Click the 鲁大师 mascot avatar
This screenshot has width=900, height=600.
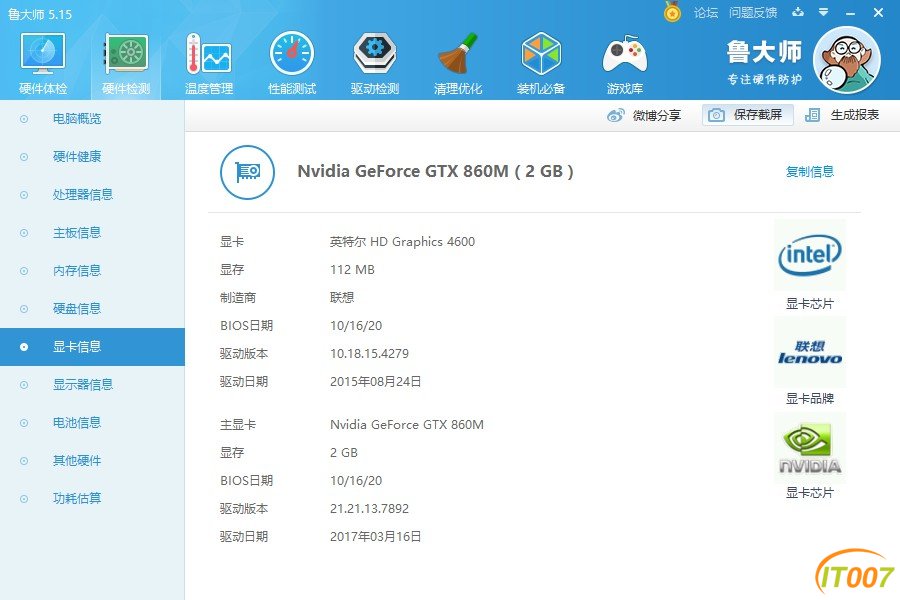click(847, 60)
